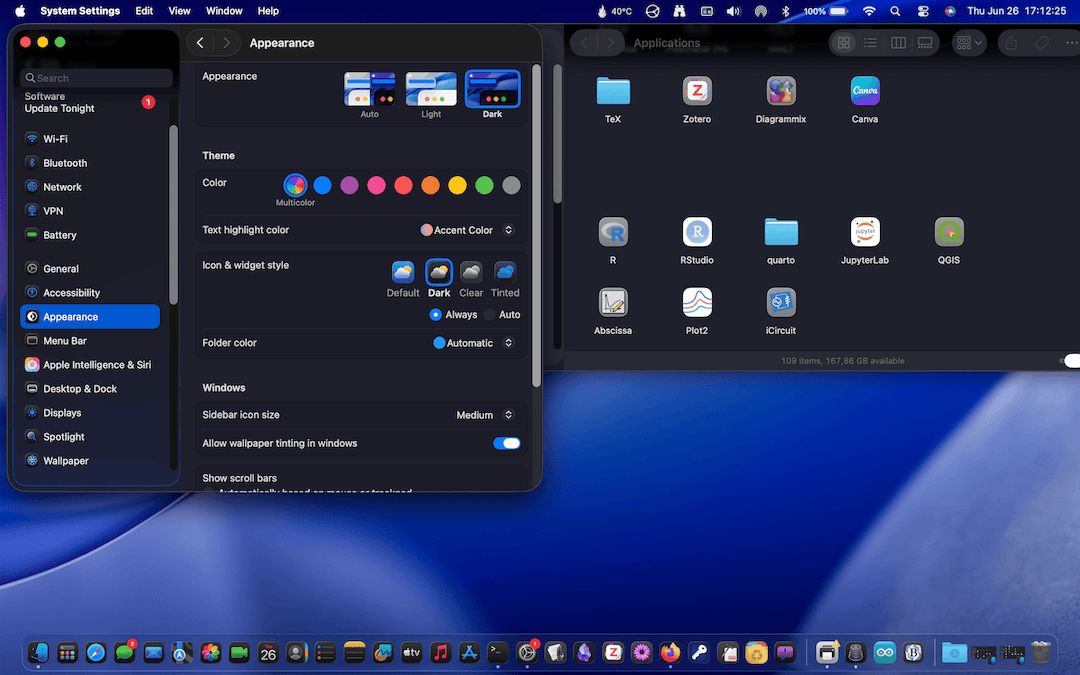Image resolution: width=1080 pixels, height=675 pixels.
Task: Go back in Finder Applications window
Action: [584, 43]
